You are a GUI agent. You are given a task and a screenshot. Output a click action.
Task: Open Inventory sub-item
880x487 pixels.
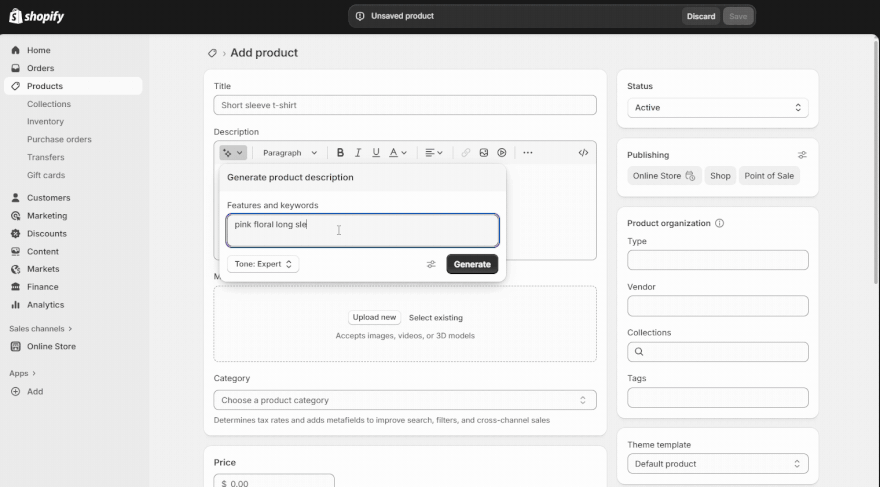point(45,121)
